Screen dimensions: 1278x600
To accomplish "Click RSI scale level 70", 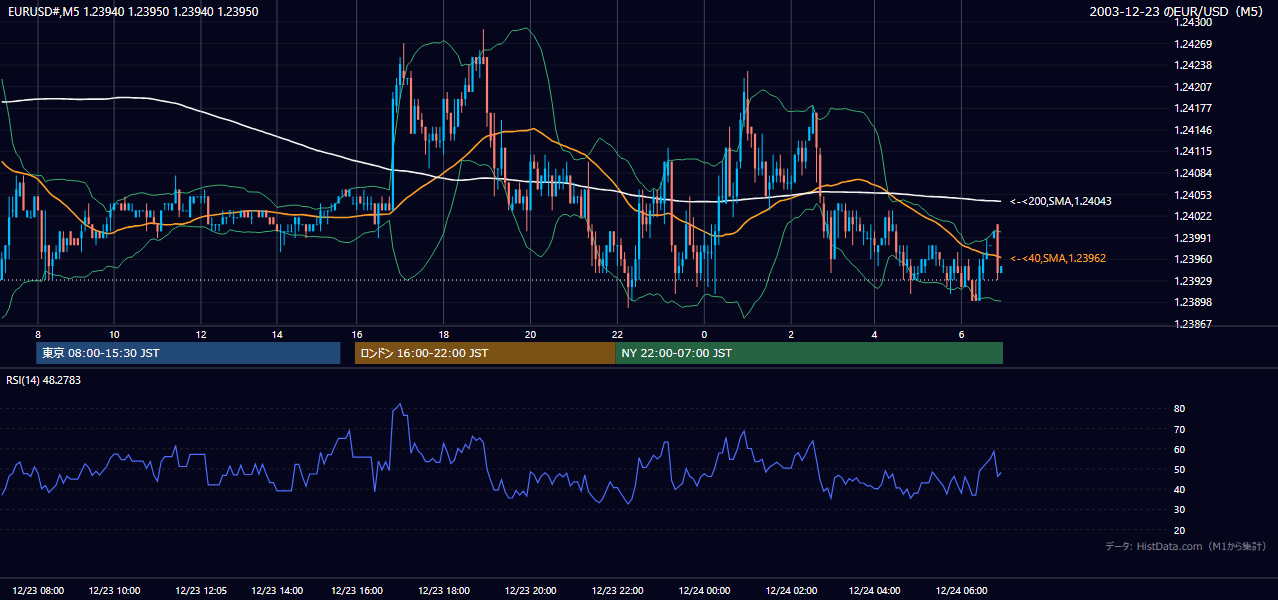I will (x=1179, y=429).
